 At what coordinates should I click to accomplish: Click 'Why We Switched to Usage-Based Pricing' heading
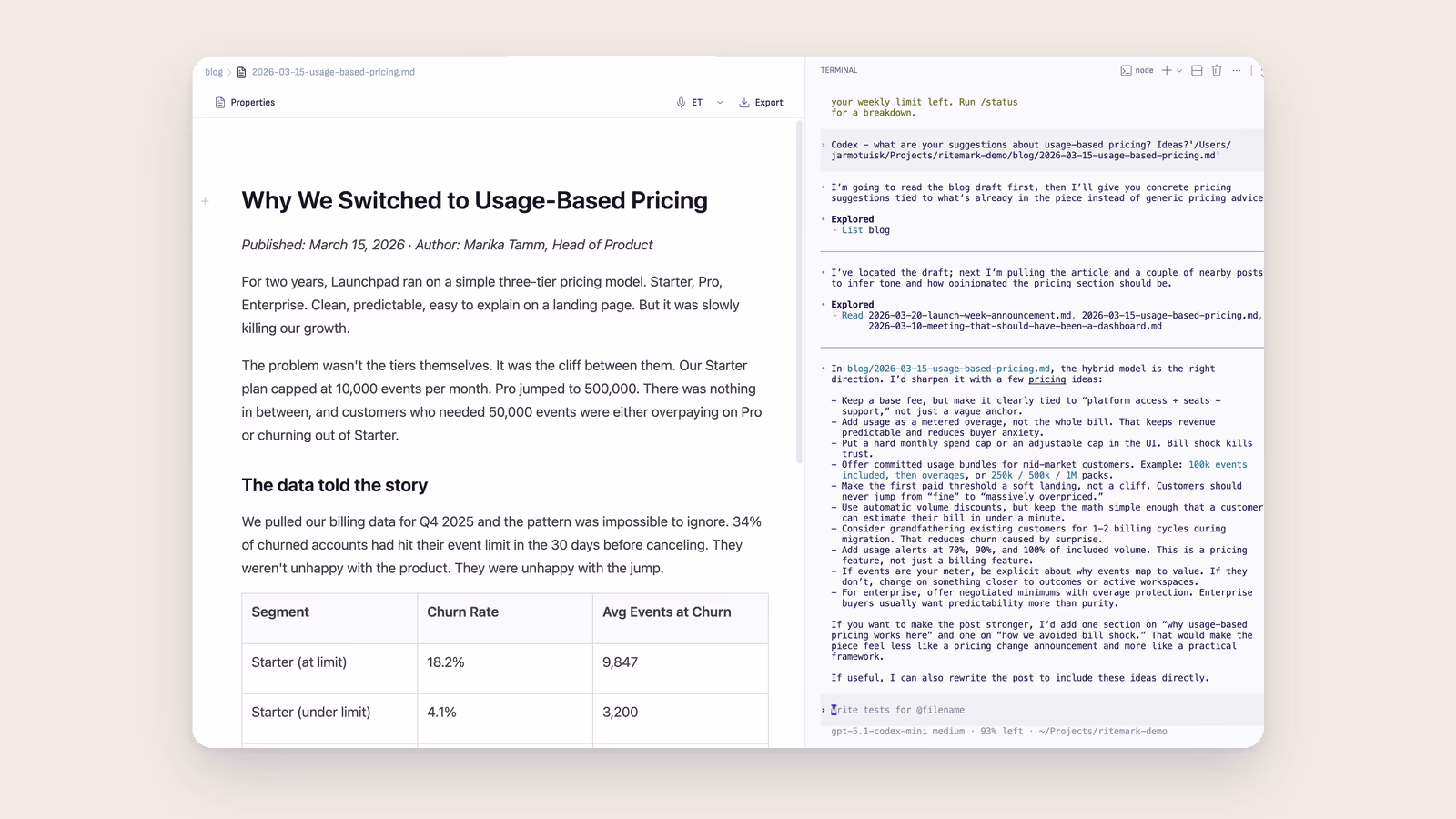(x=474, y=200)
